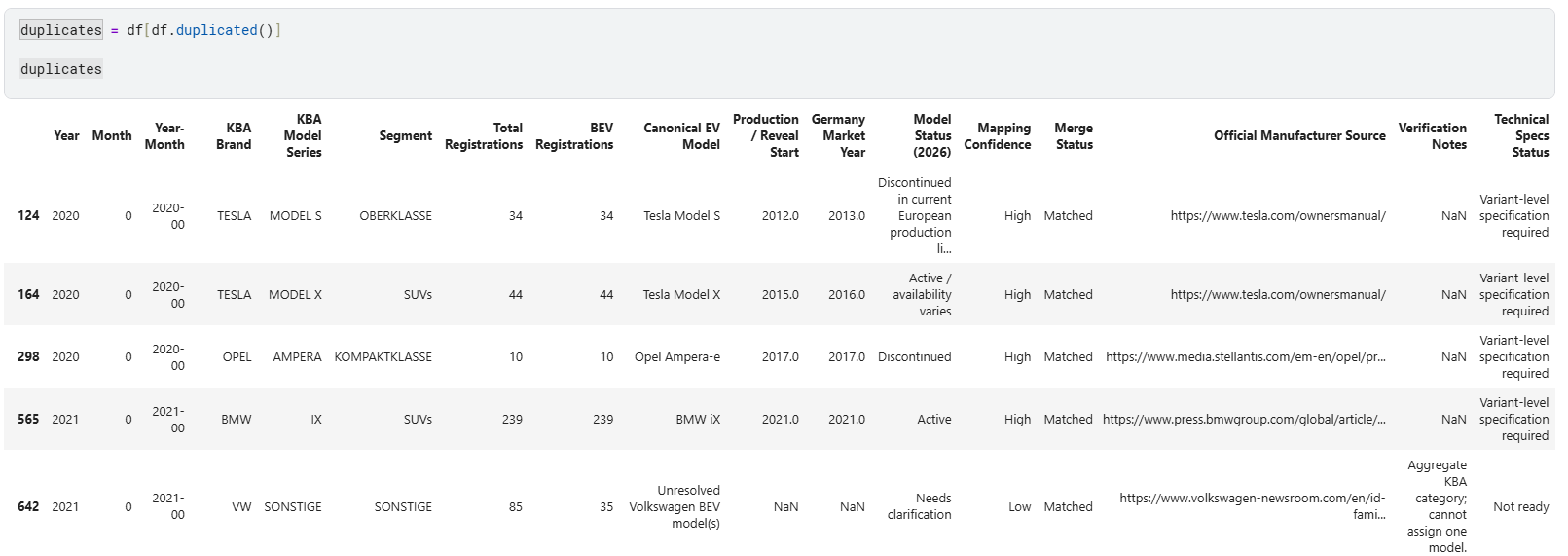This screenshot has height=556, width=1568.
Task: Click the code cell input area
Action: (779, 53)
